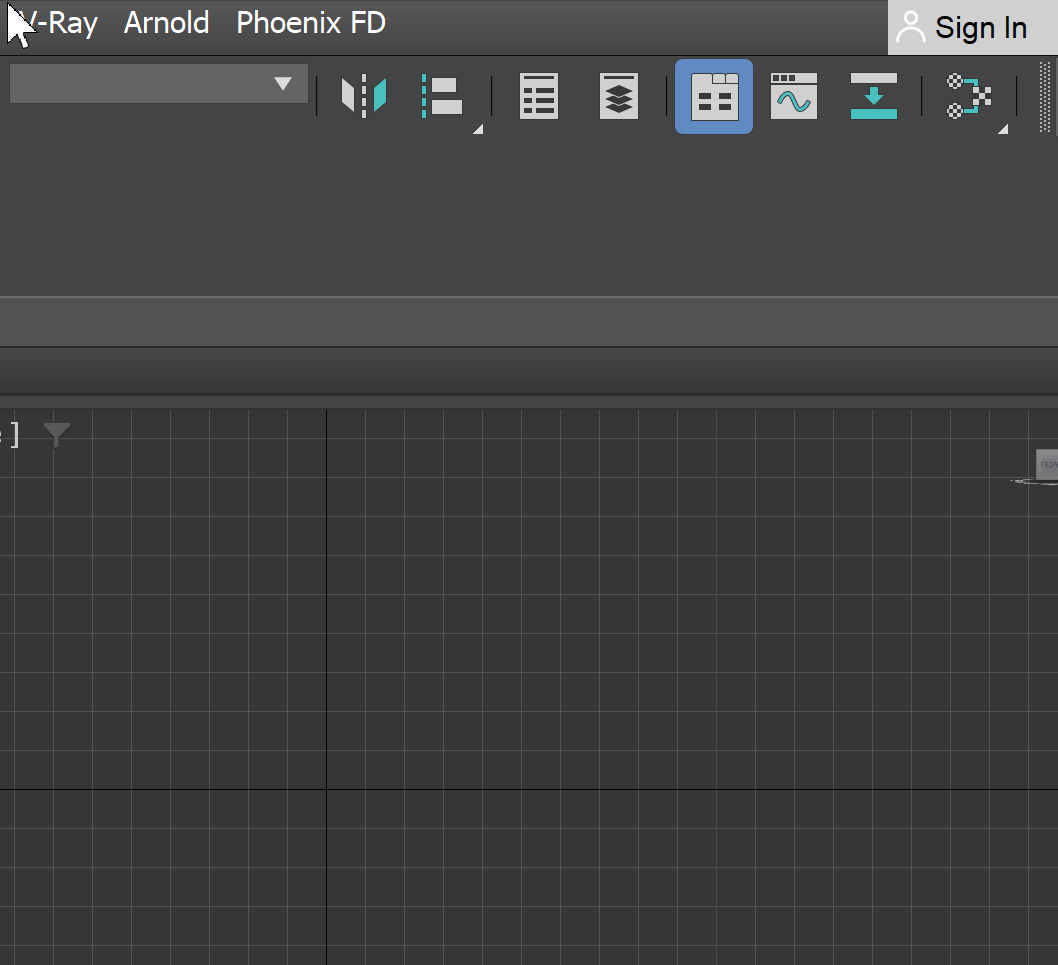Select the Align tool icon
1058x965 pixels.
pos(443,96)
